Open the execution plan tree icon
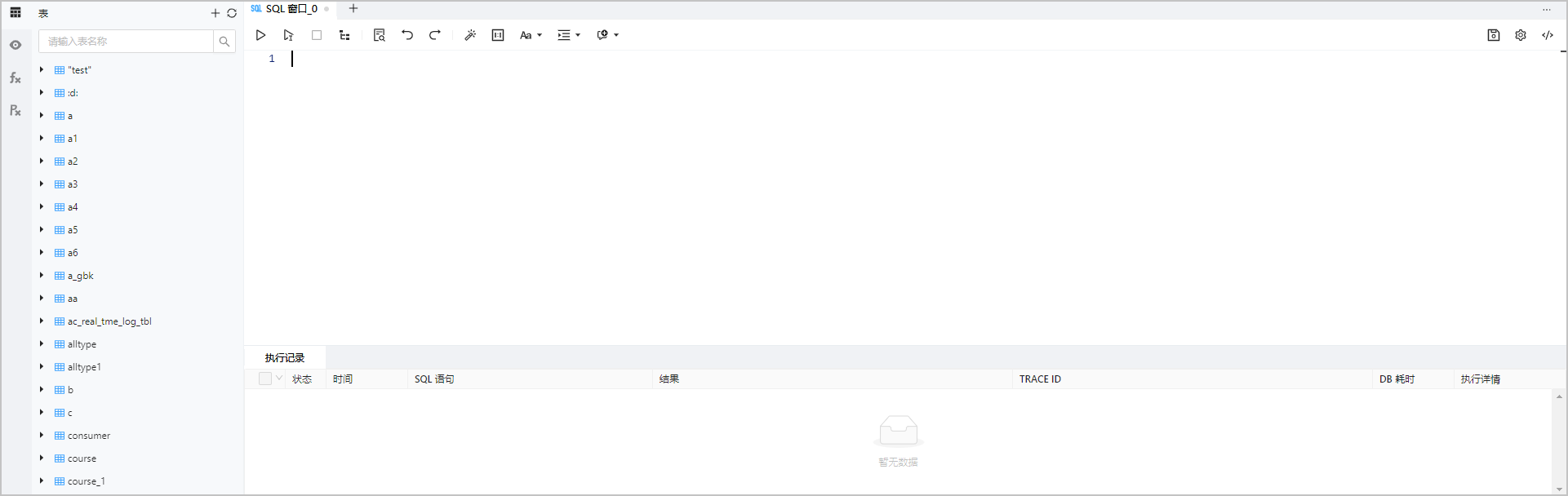1568x496 pixels. point(344,35)
